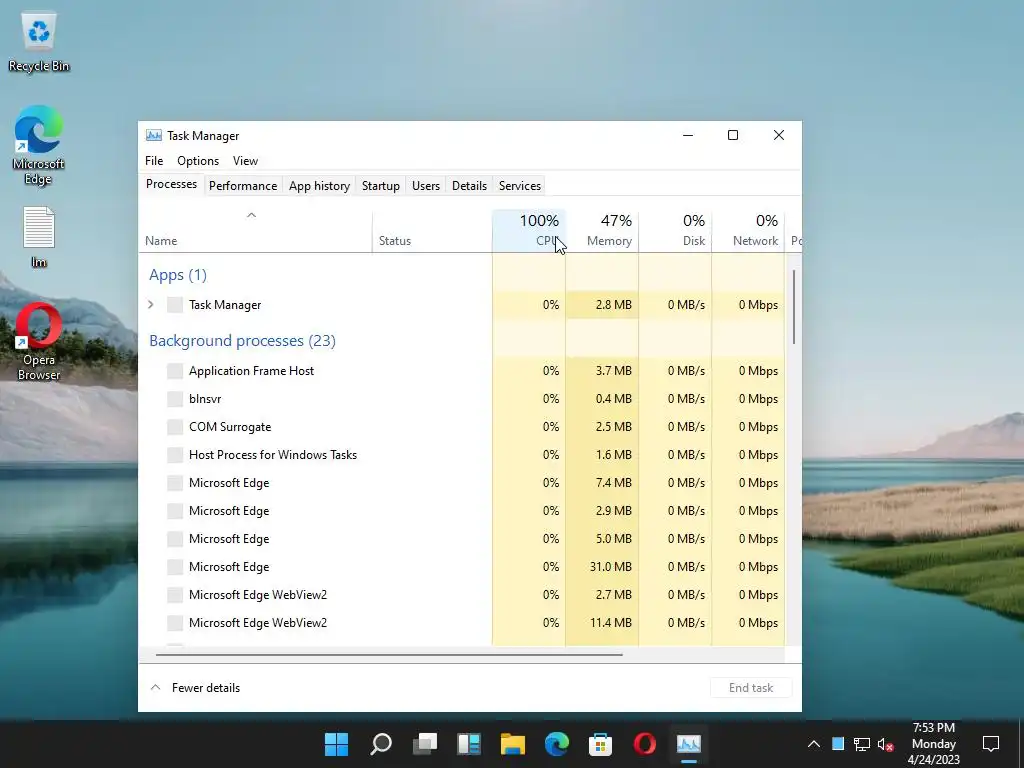Select the Microsoft Edge desktop shortcut
Viewport: 1024px width, 768px height.
[39, 145]
